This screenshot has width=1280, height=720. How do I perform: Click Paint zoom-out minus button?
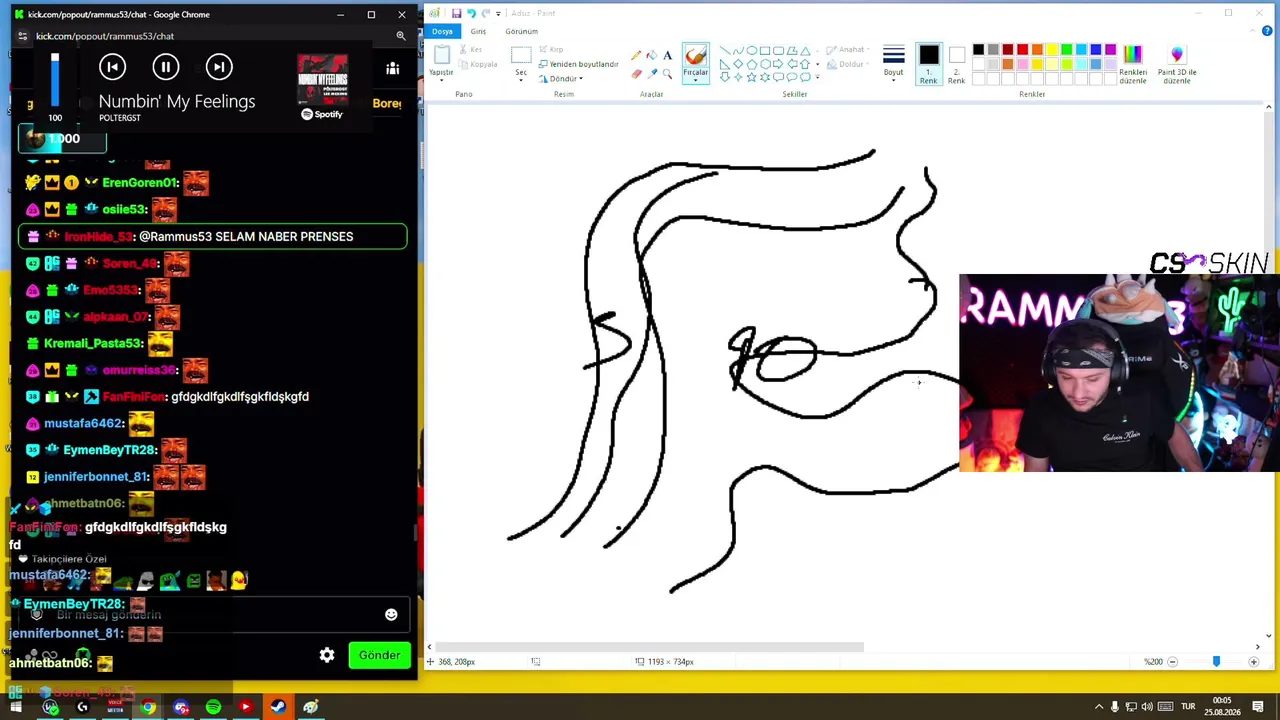(x=1172, y=662)
